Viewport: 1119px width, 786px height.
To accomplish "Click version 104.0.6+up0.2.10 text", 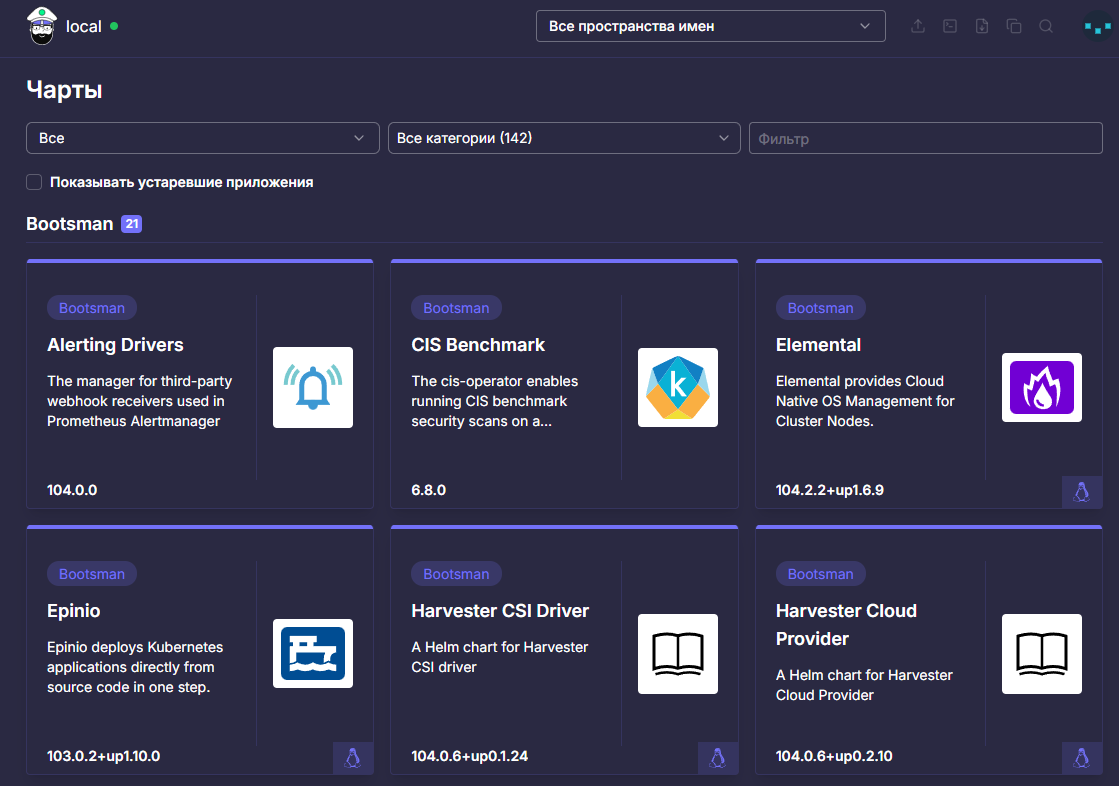I will [x=834, y=756].
